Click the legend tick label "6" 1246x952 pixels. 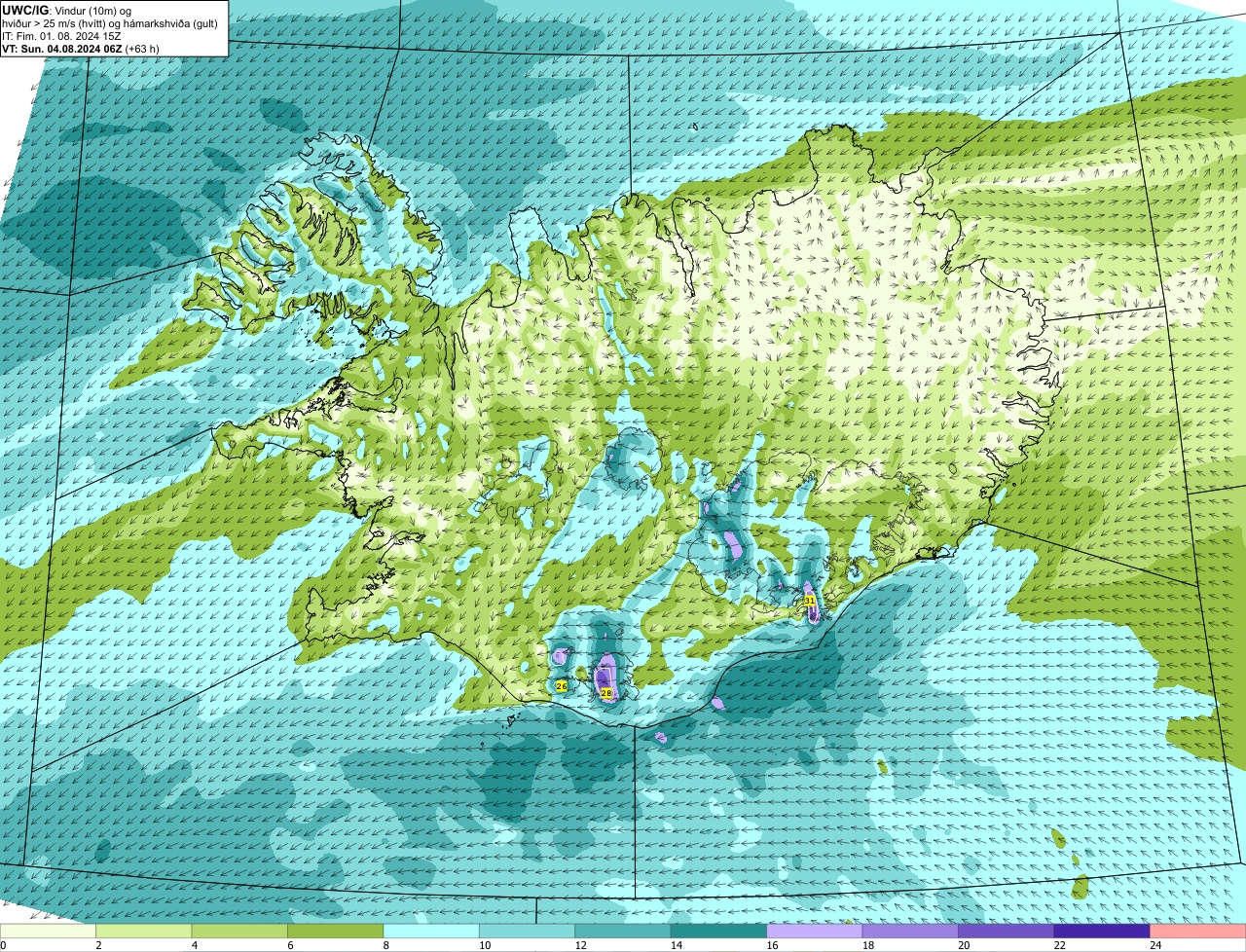click(x=290, y=945)
